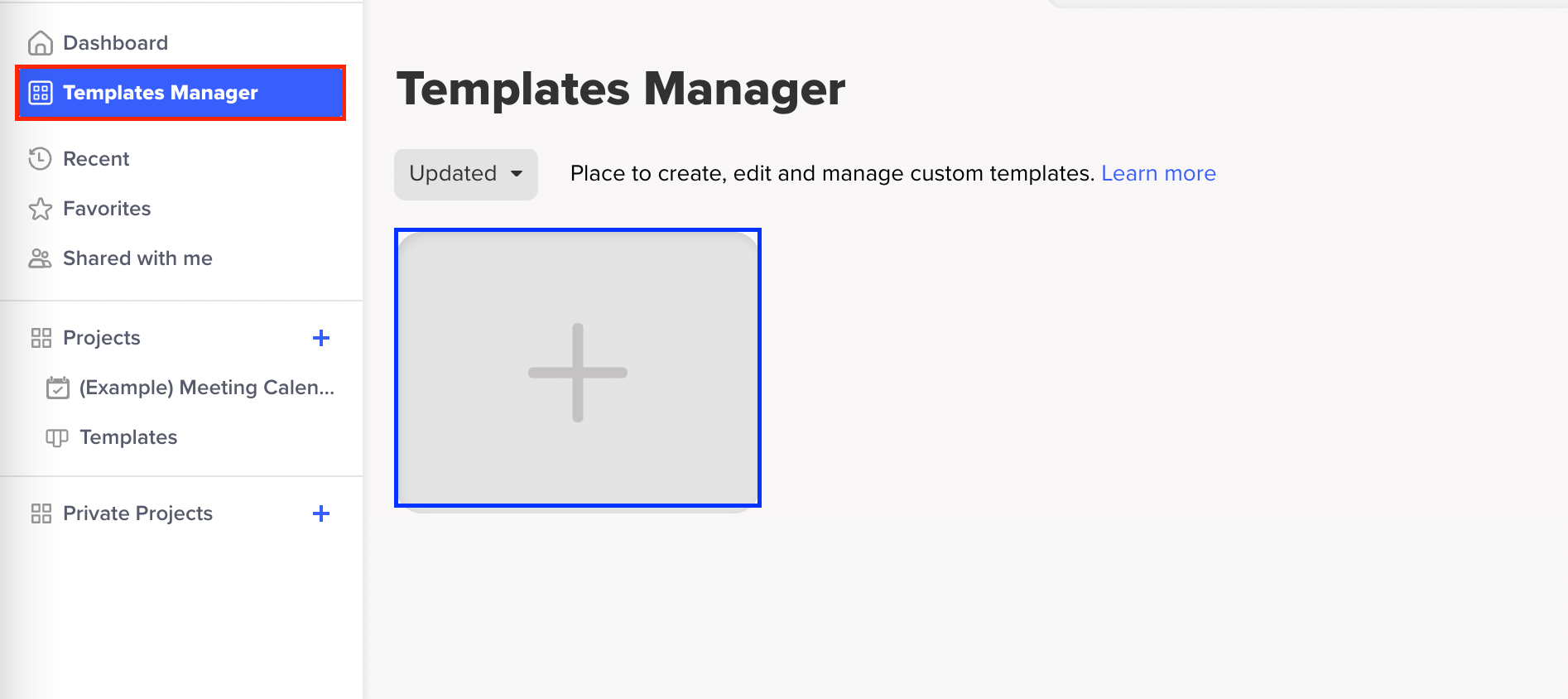This screenshot has width=1568, height=699.
Task: Click the Templates Manager grid icon
Action: 41,93
